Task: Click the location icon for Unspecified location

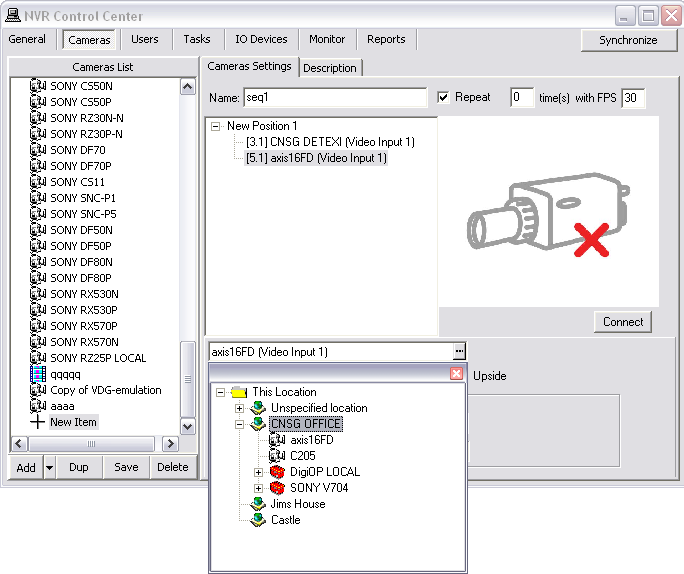Action: (258, 408)
